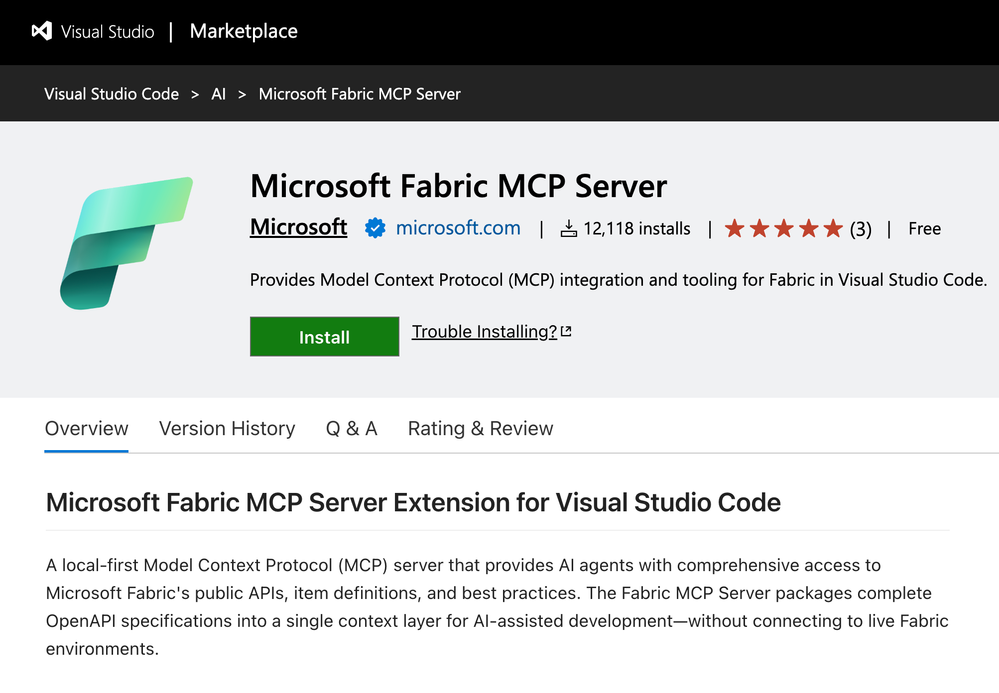Click the extension description sentence
Image resolution: width=999 pixels, height=693 pixels.
click(x=618, y=280)
